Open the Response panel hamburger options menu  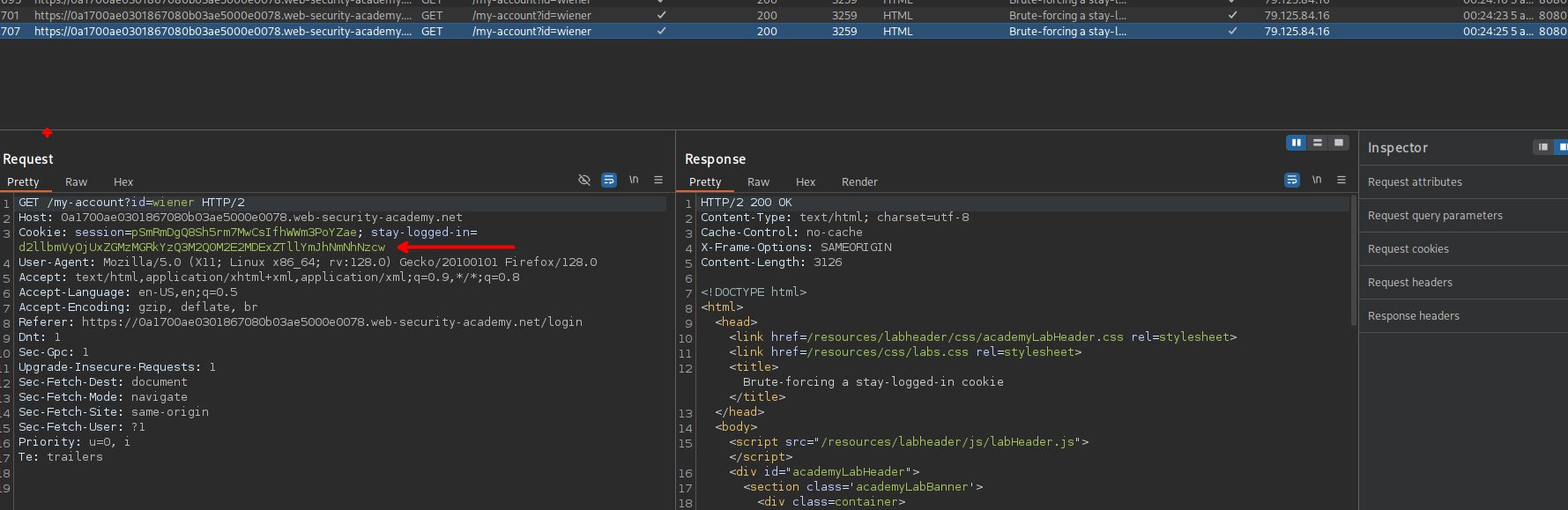1341,180
